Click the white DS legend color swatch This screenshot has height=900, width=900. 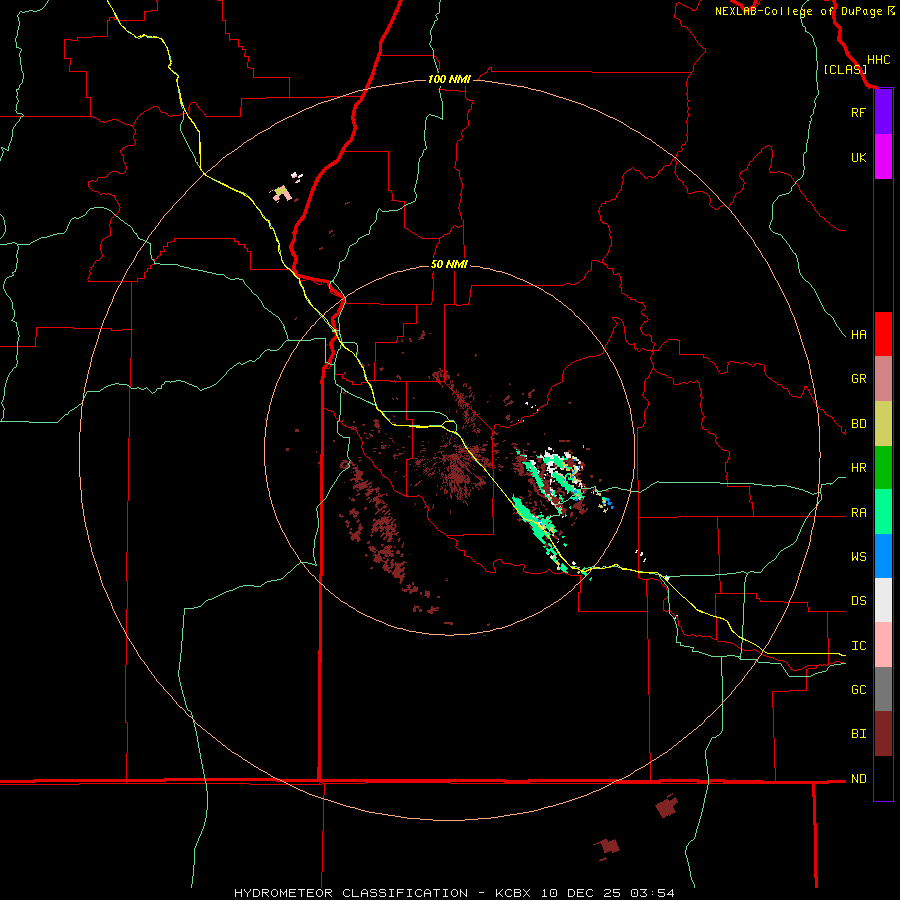(x=883, y=600)
